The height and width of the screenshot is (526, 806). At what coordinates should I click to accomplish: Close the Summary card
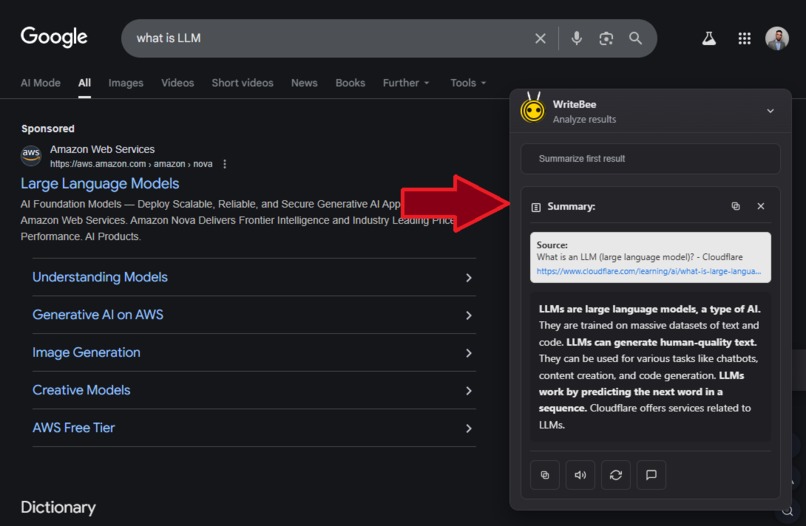pyautogui.click(x=761, y=206)
